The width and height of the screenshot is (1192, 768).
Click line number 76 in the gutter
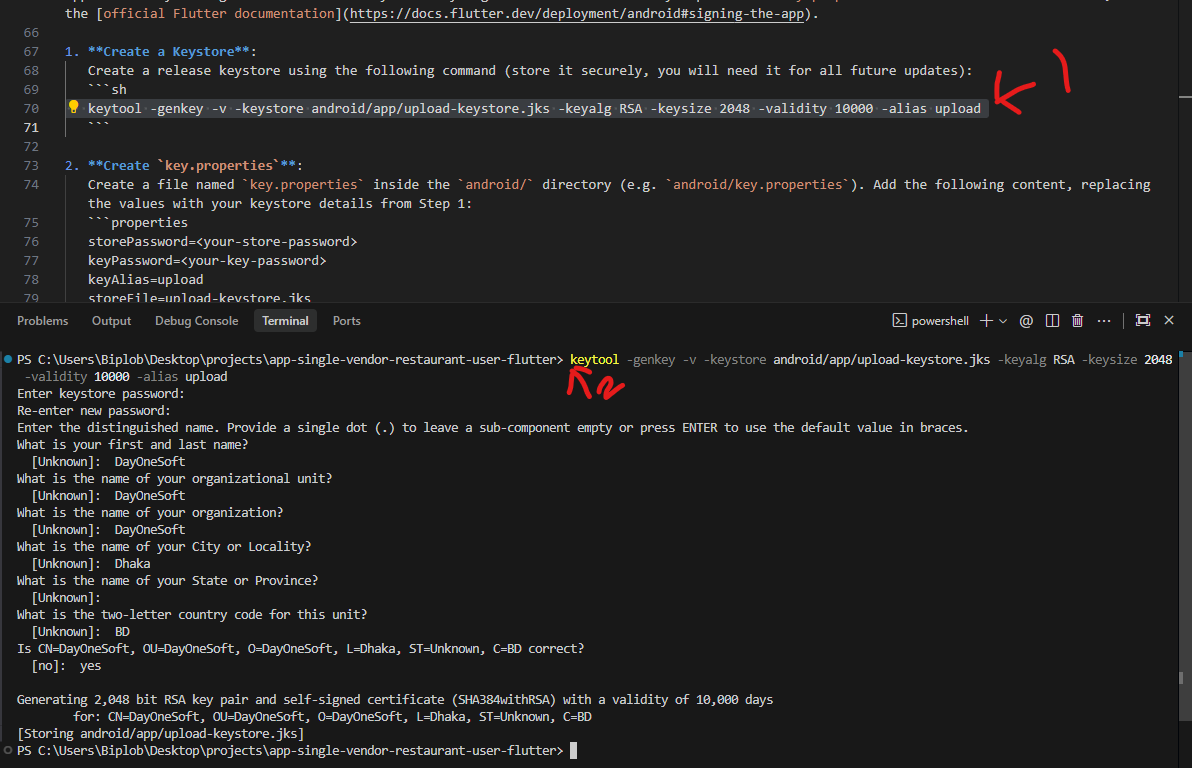[x=31, y=242]
